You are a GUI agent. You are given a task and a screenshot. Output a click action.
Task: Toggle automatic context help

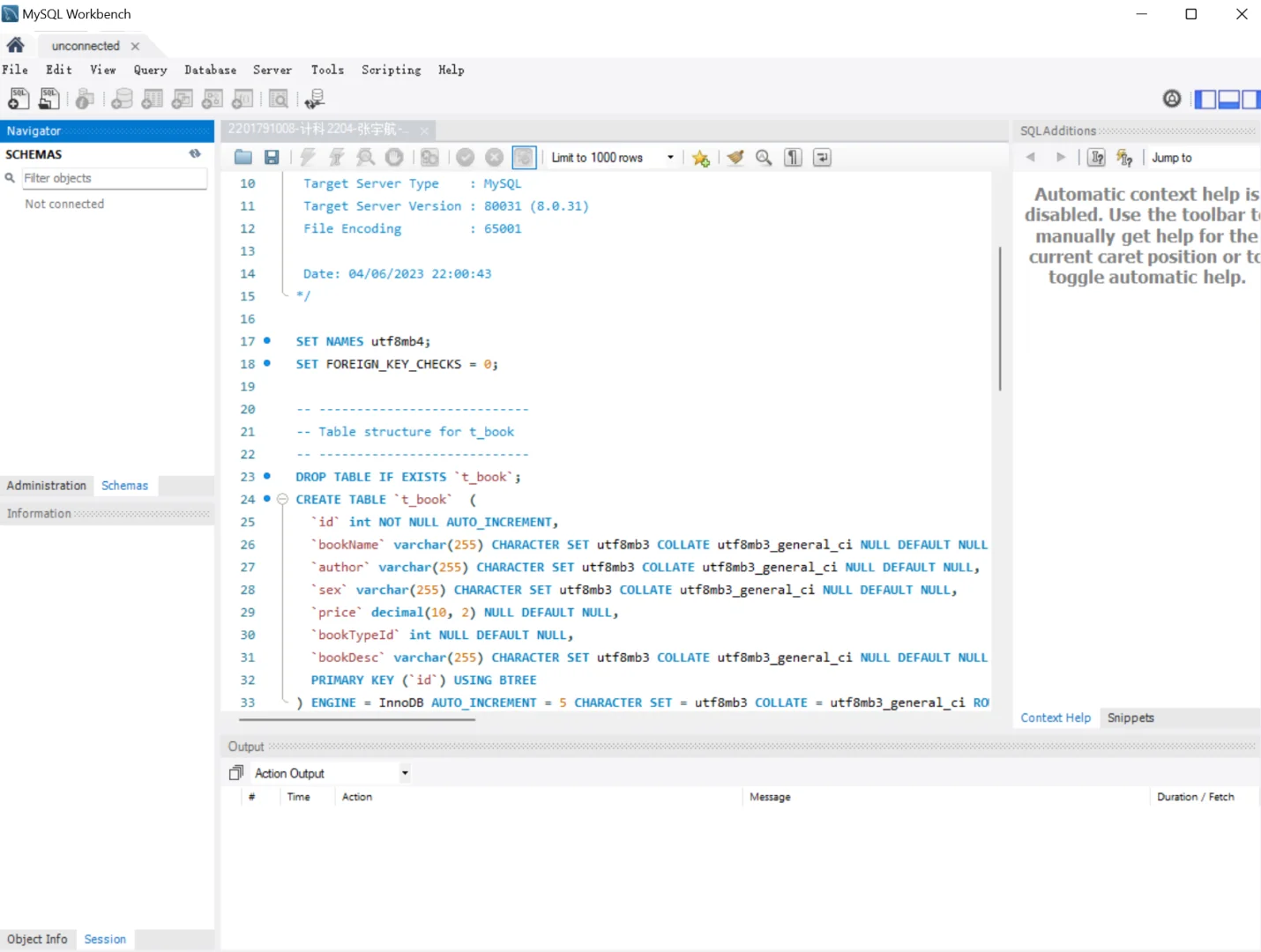point(1124,158)
